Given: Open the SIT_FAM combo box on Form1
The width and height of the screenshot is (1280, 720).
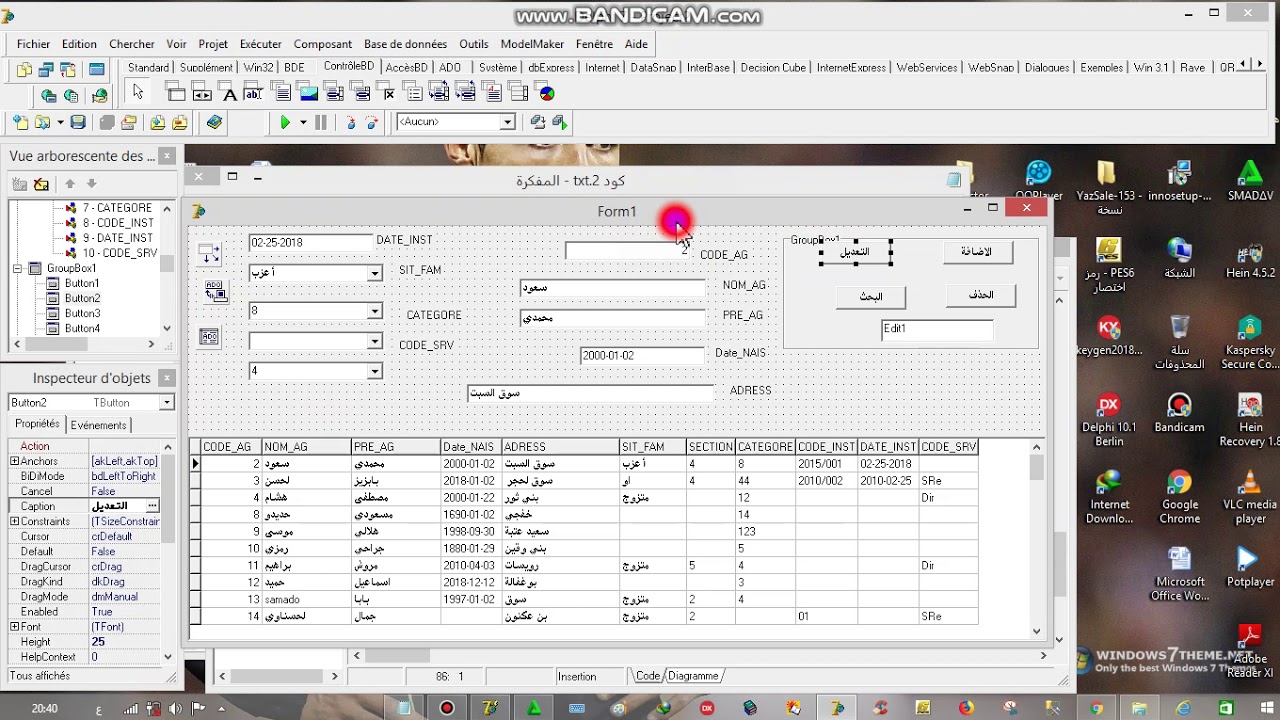Looking at the screenshot, I should (x=375, y=273).
